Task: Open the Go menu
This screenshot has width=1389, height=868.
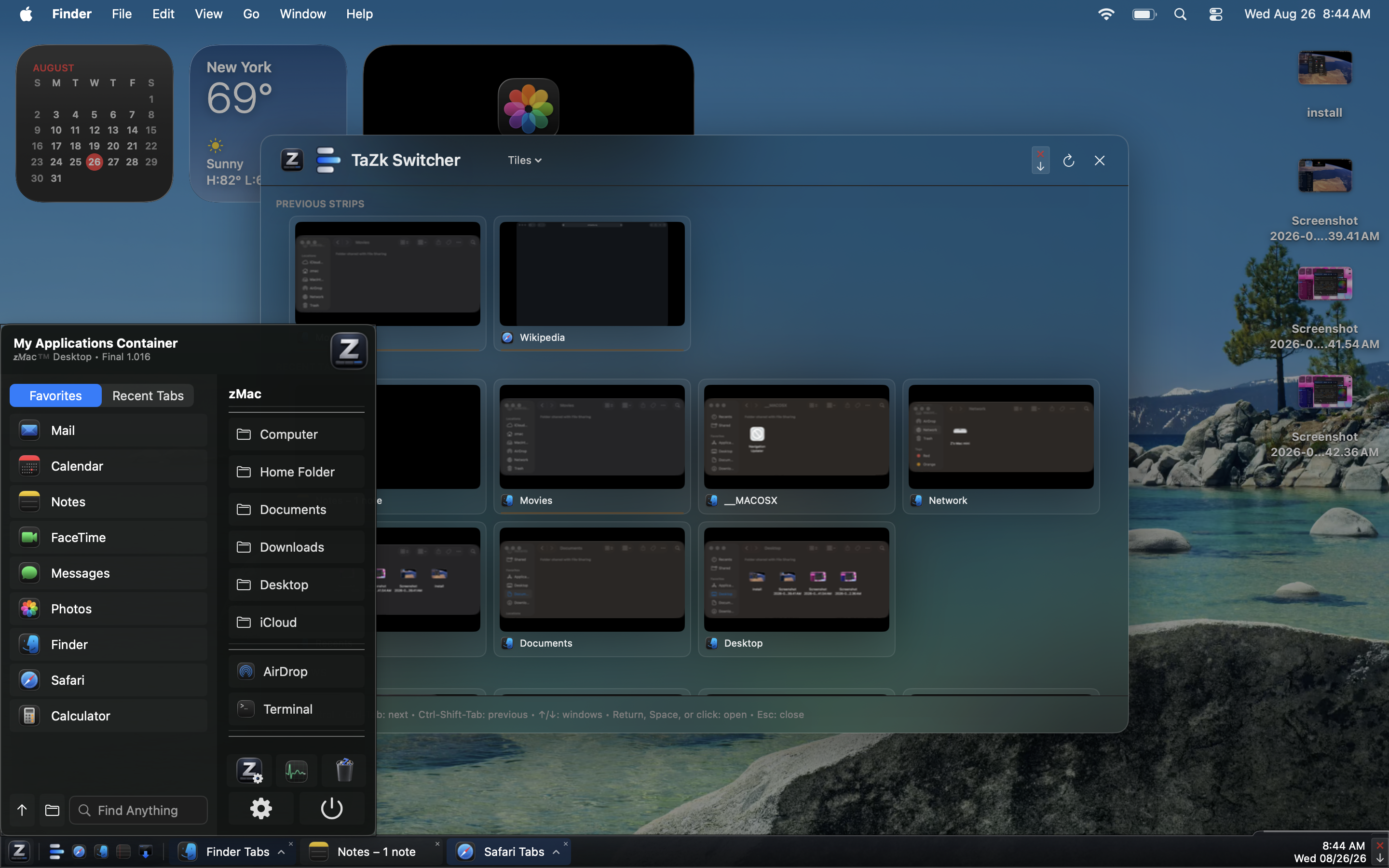Action: pos(251,14)
